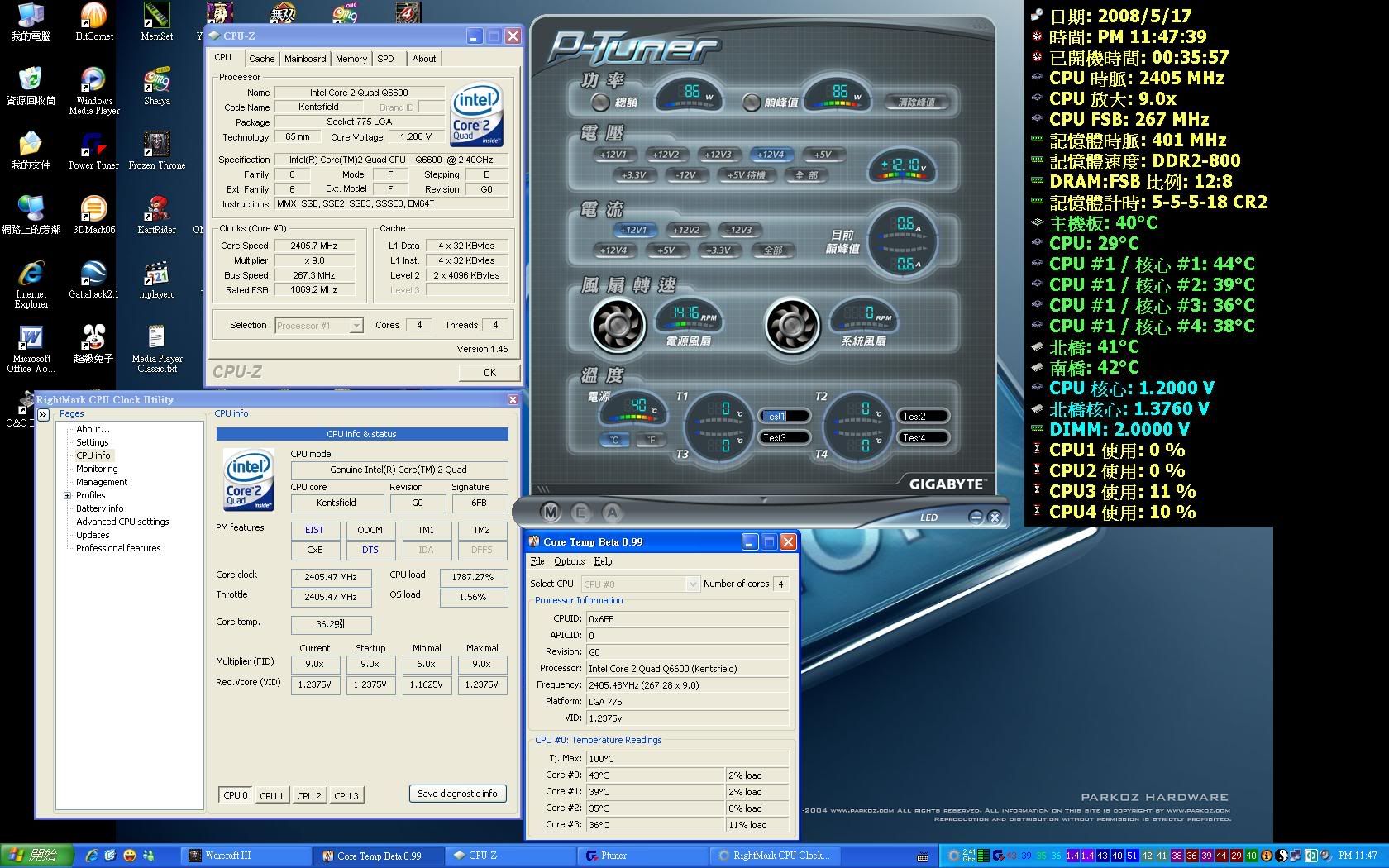The width and height of the screenshot is (1389, 868).
Task: Select the Celsius unit toggle in P-Tuner
Action: [614, 440]
